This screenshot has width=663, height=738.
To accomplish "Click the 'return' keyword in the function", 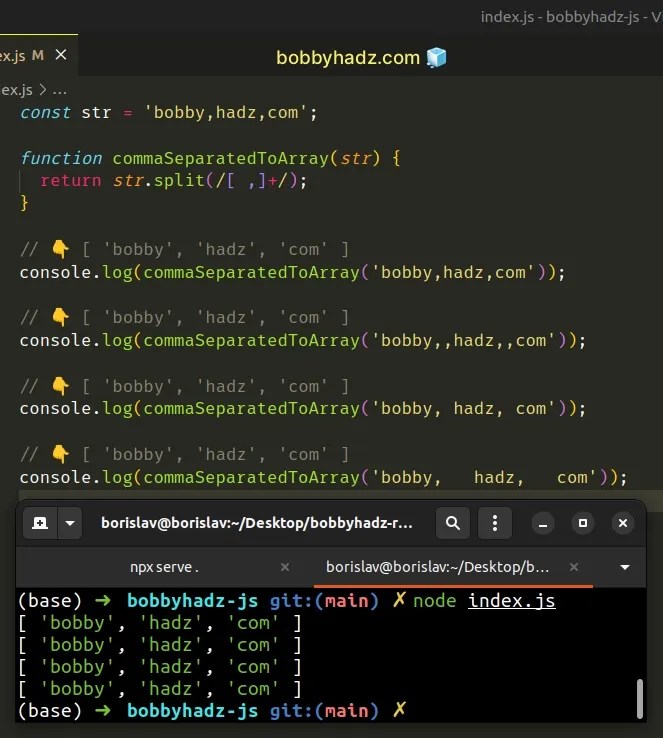I will pos(71,181).
